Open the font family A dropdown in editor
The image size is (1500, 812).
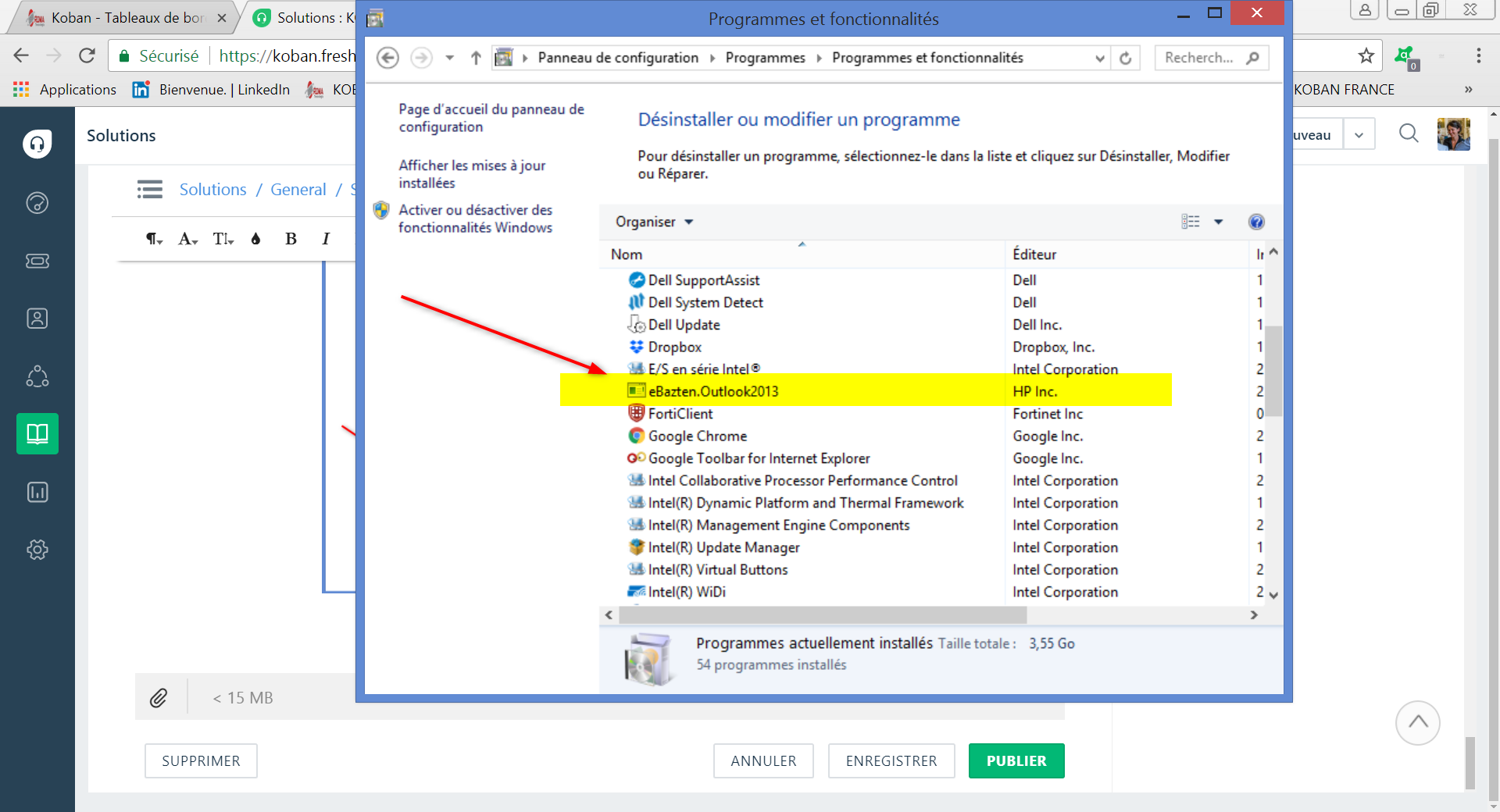coord(187,239)
